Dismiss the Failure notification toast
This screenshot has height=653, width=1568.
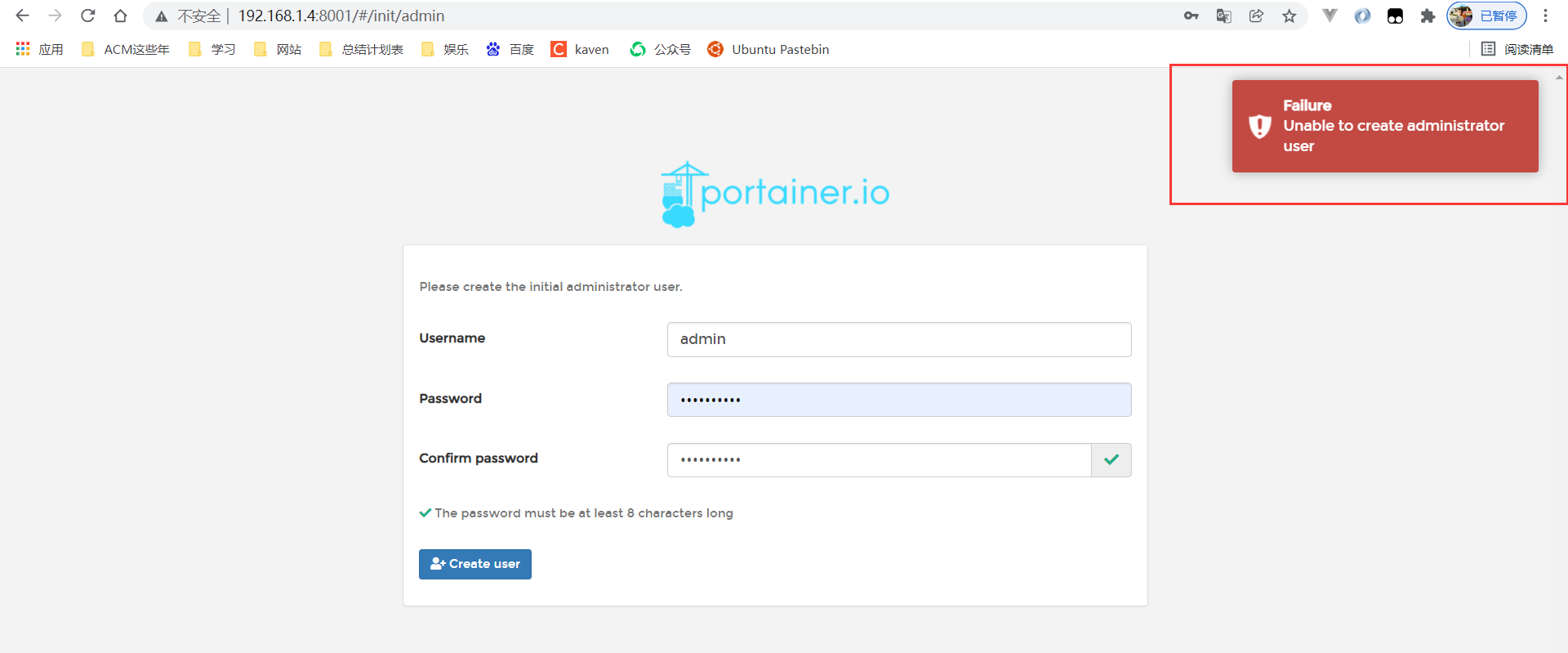pyautogui.click(x=1385, y=126)
